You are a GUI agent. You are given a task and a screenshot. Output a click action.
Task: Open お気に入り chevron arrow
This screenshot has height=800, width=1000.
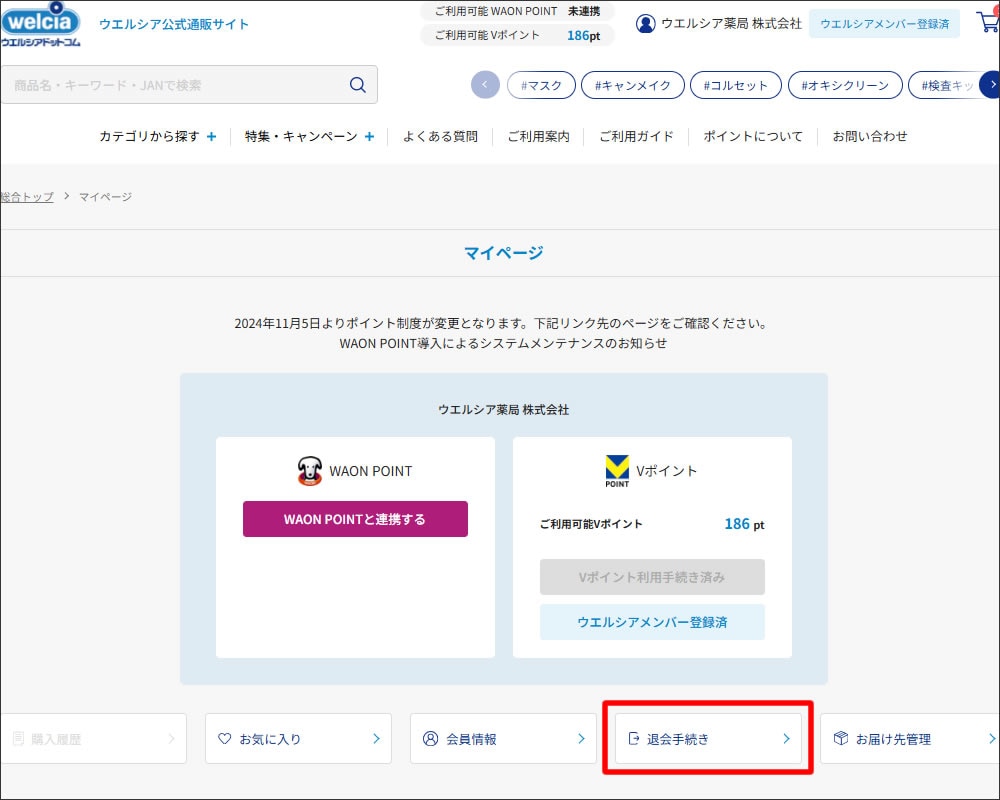click(376, 738)
